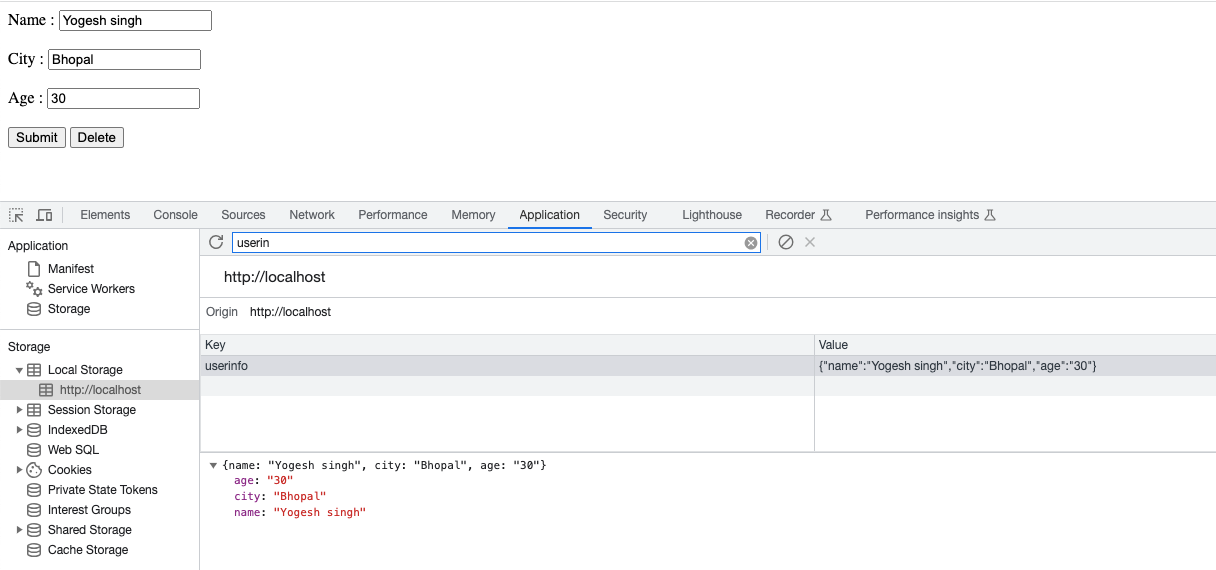Screen dimensions: 1216x570
Task: Click into the Age input field
Action: pos(123,98)
